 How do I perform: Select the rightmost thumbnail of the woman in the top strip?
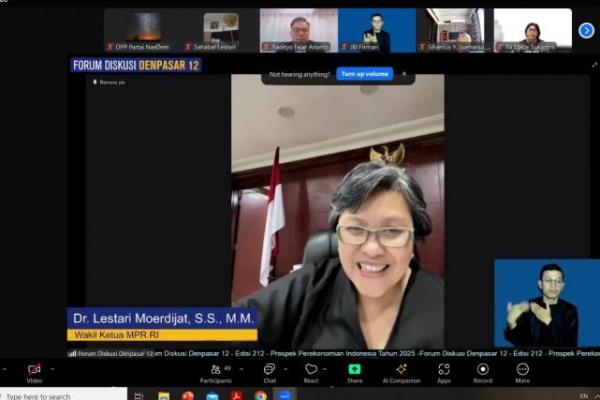(x=533, y=30)
